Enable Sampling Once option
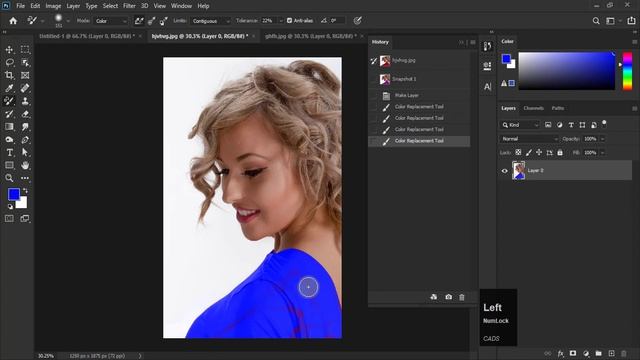640x360 pixels. pos(151,21)
